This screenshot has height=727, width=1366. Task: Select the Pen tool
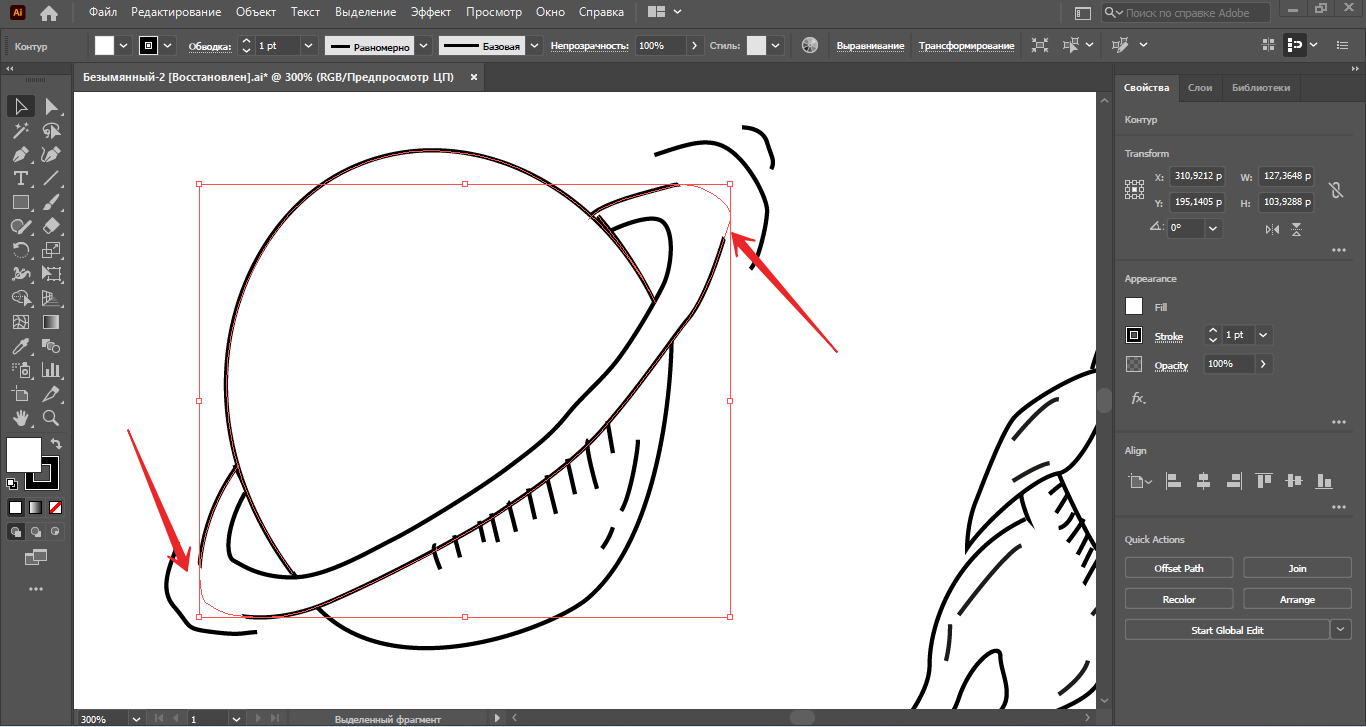[21, 154]
